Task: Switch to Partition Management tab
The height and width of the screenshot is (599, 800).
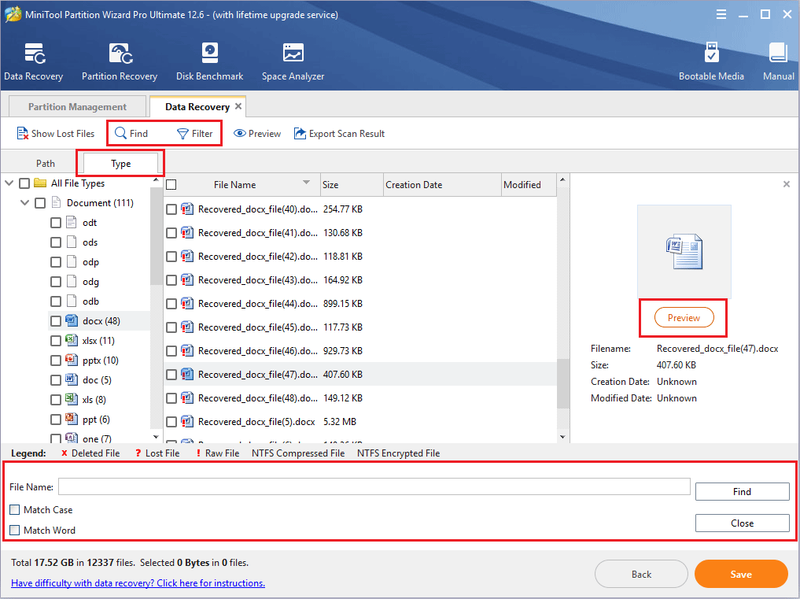Action: (77, 107)
